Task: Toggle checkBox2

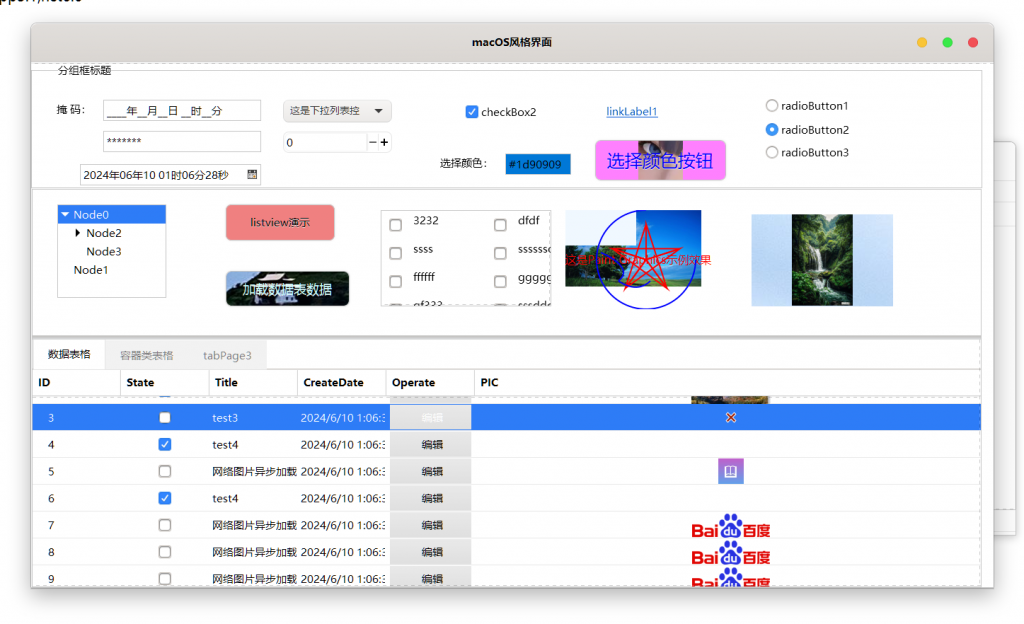Action: coord(472,112)
